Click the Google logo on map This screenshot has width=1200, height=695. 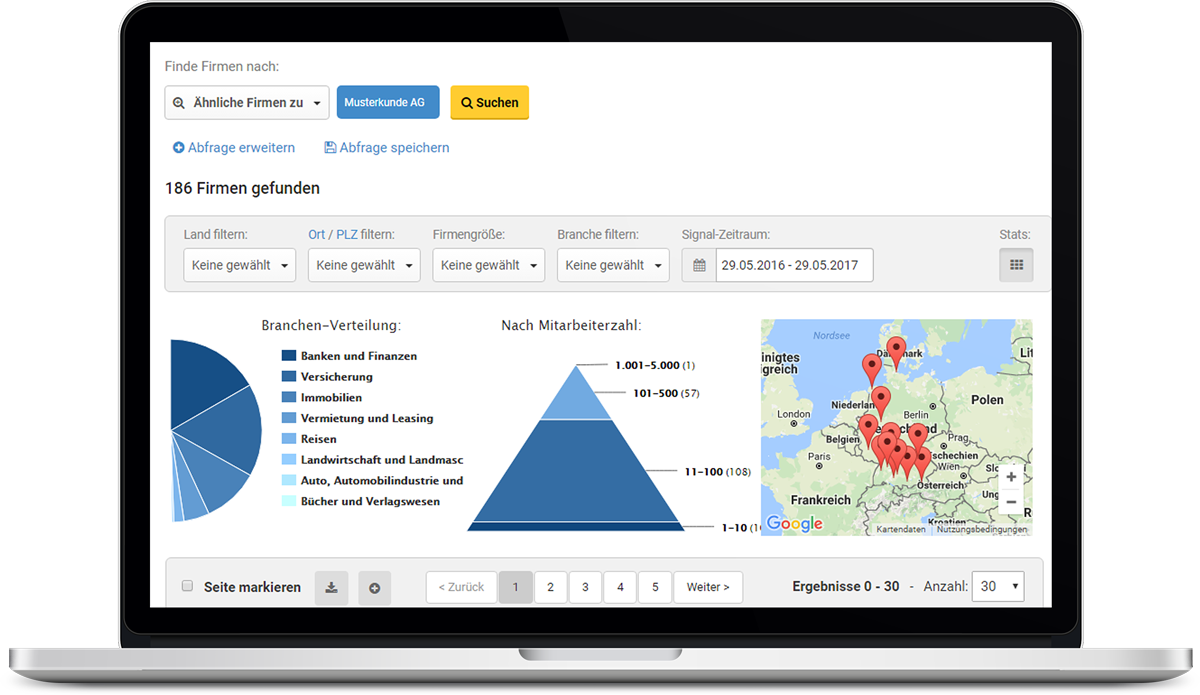click(x=794, y=524)
